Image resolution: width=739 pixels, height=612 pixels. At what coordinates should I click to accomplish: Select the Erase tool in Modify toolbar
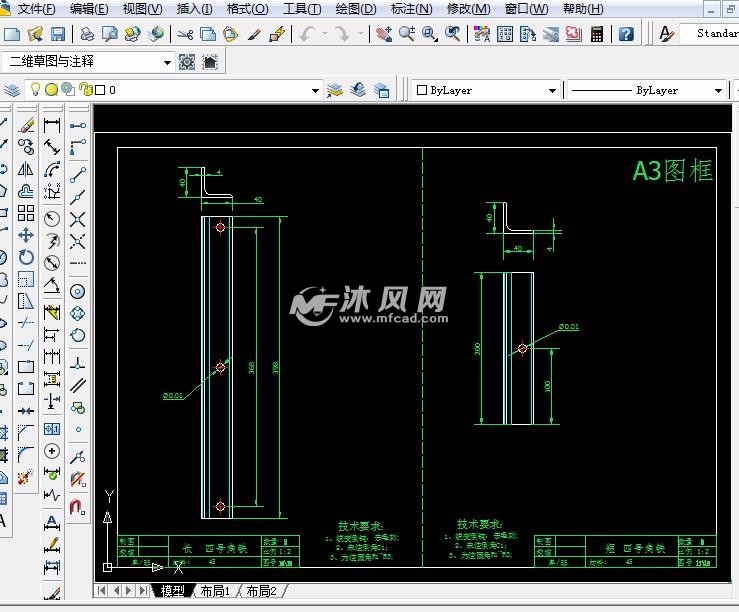coord(26,125)
